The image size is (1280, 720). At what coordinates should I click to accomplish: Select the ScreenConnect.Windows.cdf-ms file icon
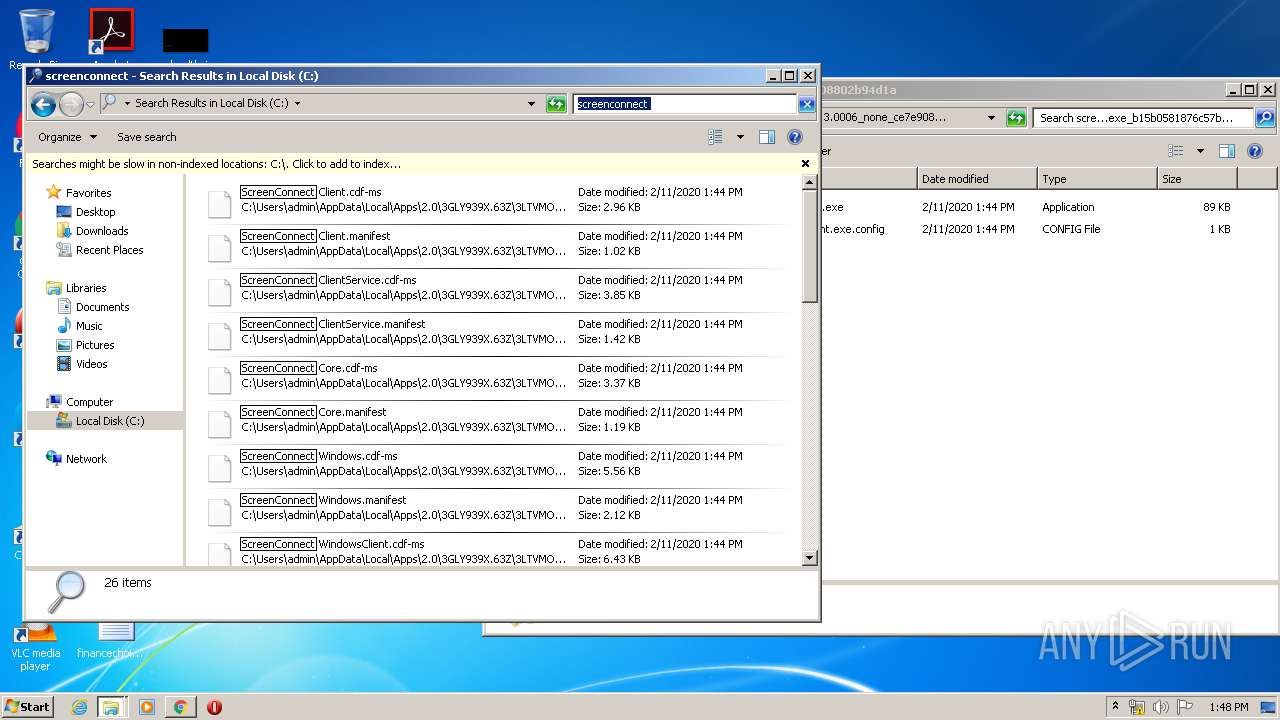(x=220, y=468)
